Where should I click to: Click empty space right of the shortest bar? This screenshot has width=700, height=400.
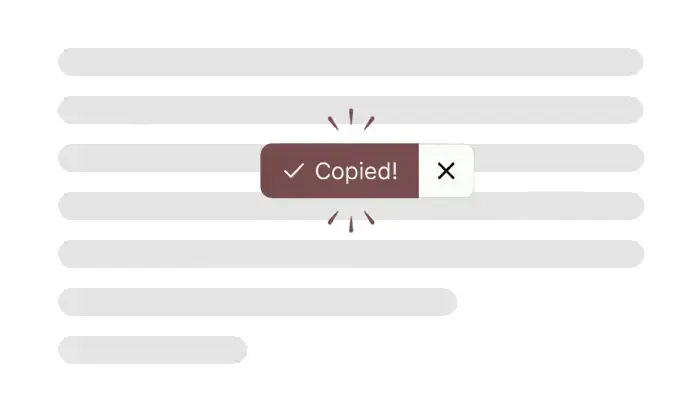pos(450,350)
